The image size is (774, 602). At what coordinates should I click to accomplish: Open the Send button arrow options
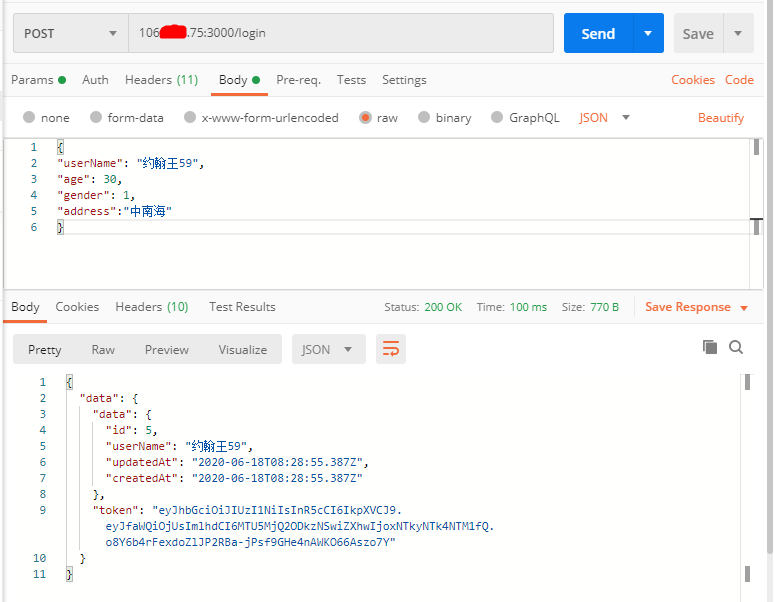[648, 33]
